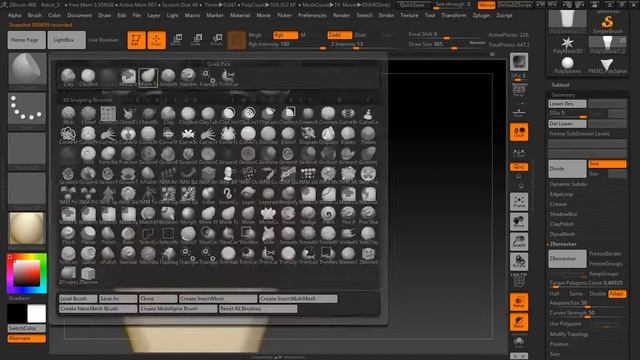The height and width of the screenshot is (360, 640).
Task: Click the Divide button
Action: [x=567, y=169]
